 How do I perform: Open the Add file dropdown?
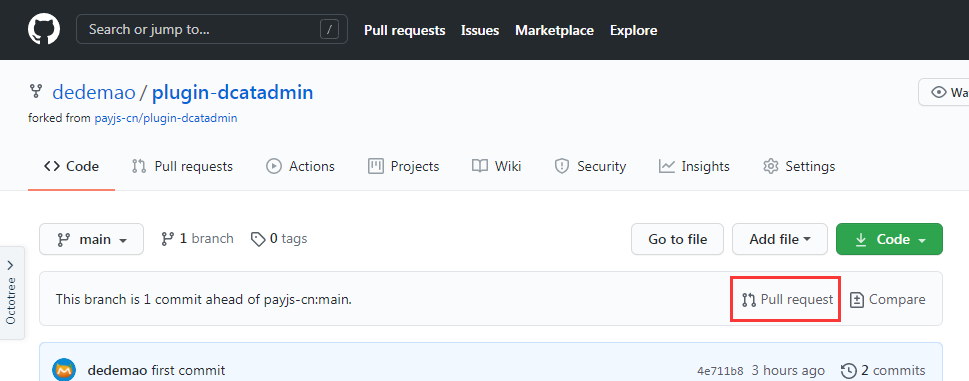click(x=780, y=239)
